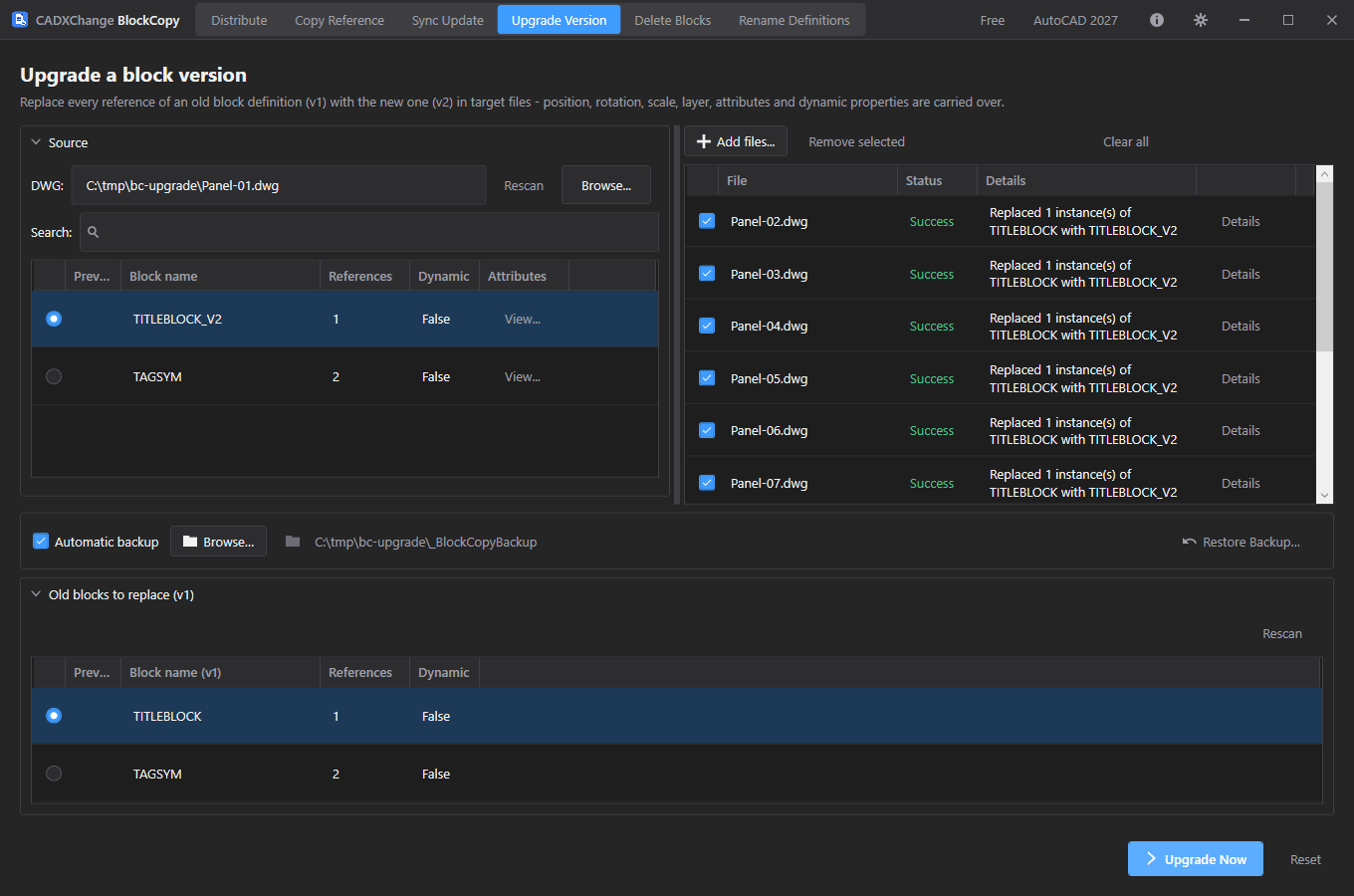Open the Sync Update tab

[x=448, y=20]
